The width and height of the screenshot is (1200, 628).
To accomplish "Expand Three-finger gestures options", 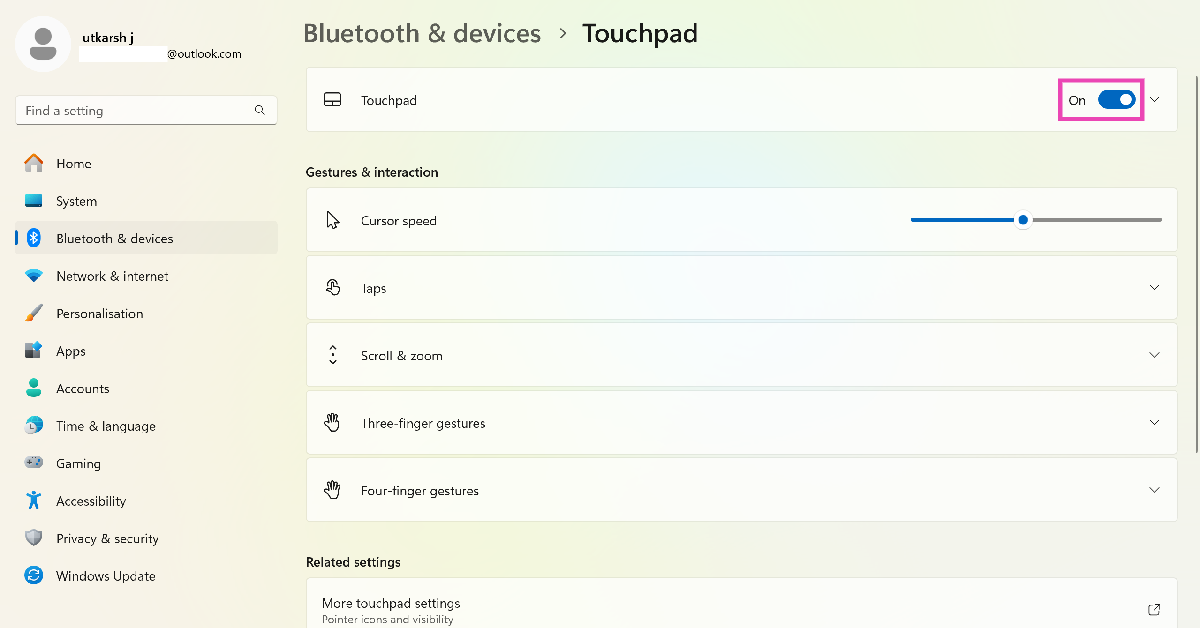I will (x=1155, y=423).
